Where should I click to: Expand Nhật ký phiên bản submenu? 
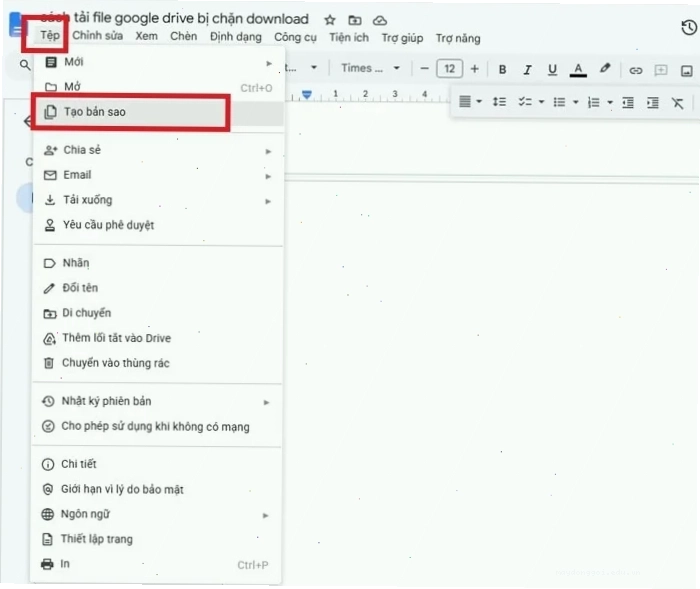pyautogui.click(x=157, y=401)
